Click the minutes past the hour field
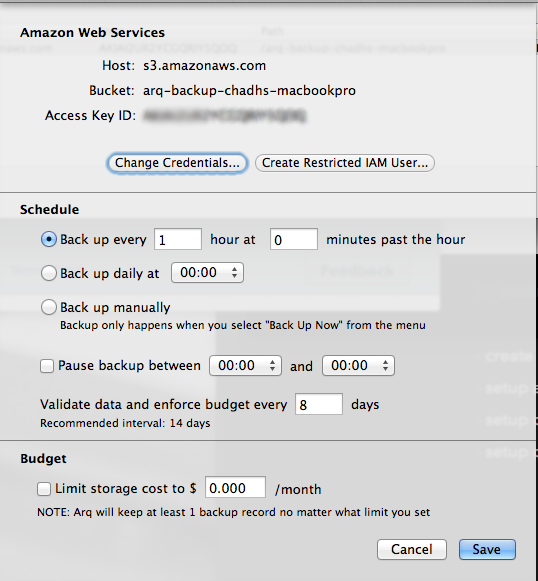 coord(294,239)
